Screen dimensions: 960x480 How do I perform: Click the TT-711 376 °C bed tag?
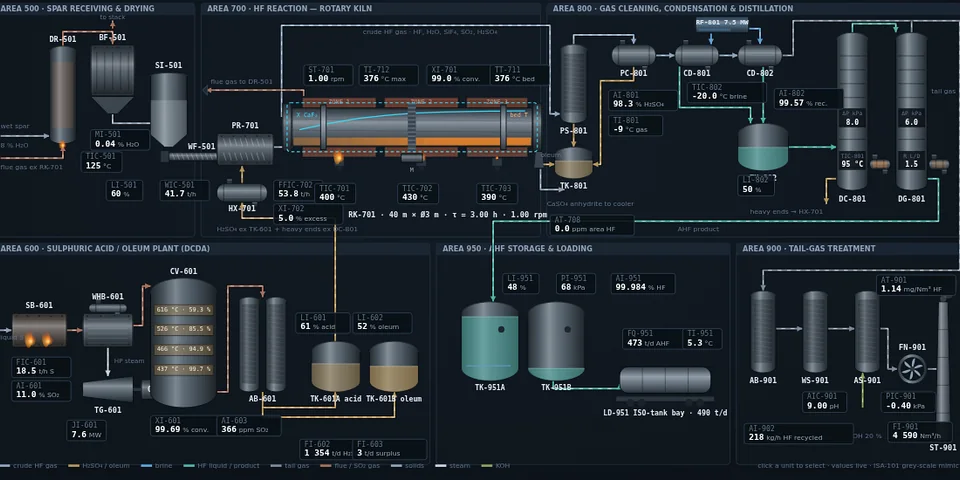pos(519,75)
